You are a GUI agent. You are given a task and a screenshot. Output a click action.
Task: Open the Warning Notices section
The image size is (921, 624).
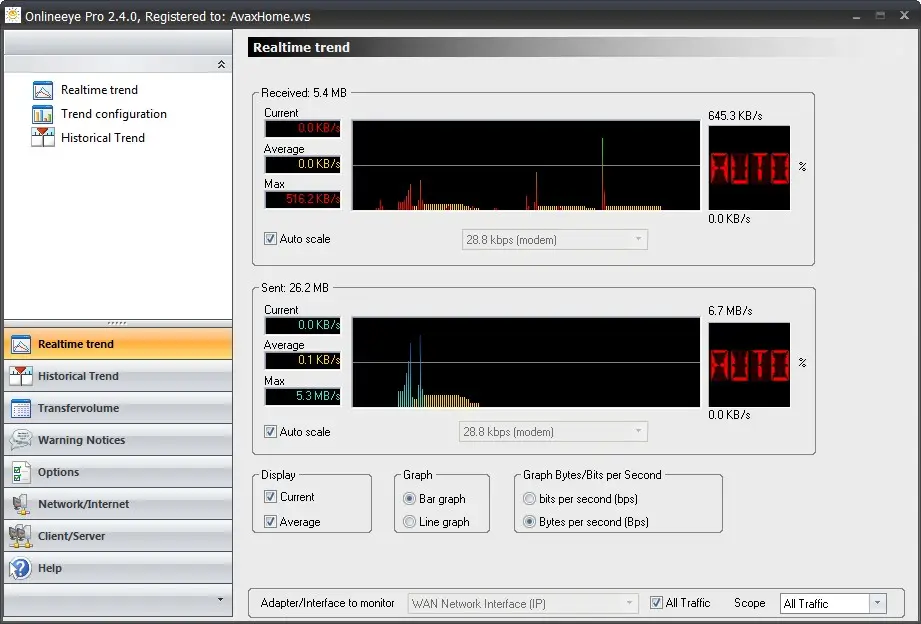118,440
